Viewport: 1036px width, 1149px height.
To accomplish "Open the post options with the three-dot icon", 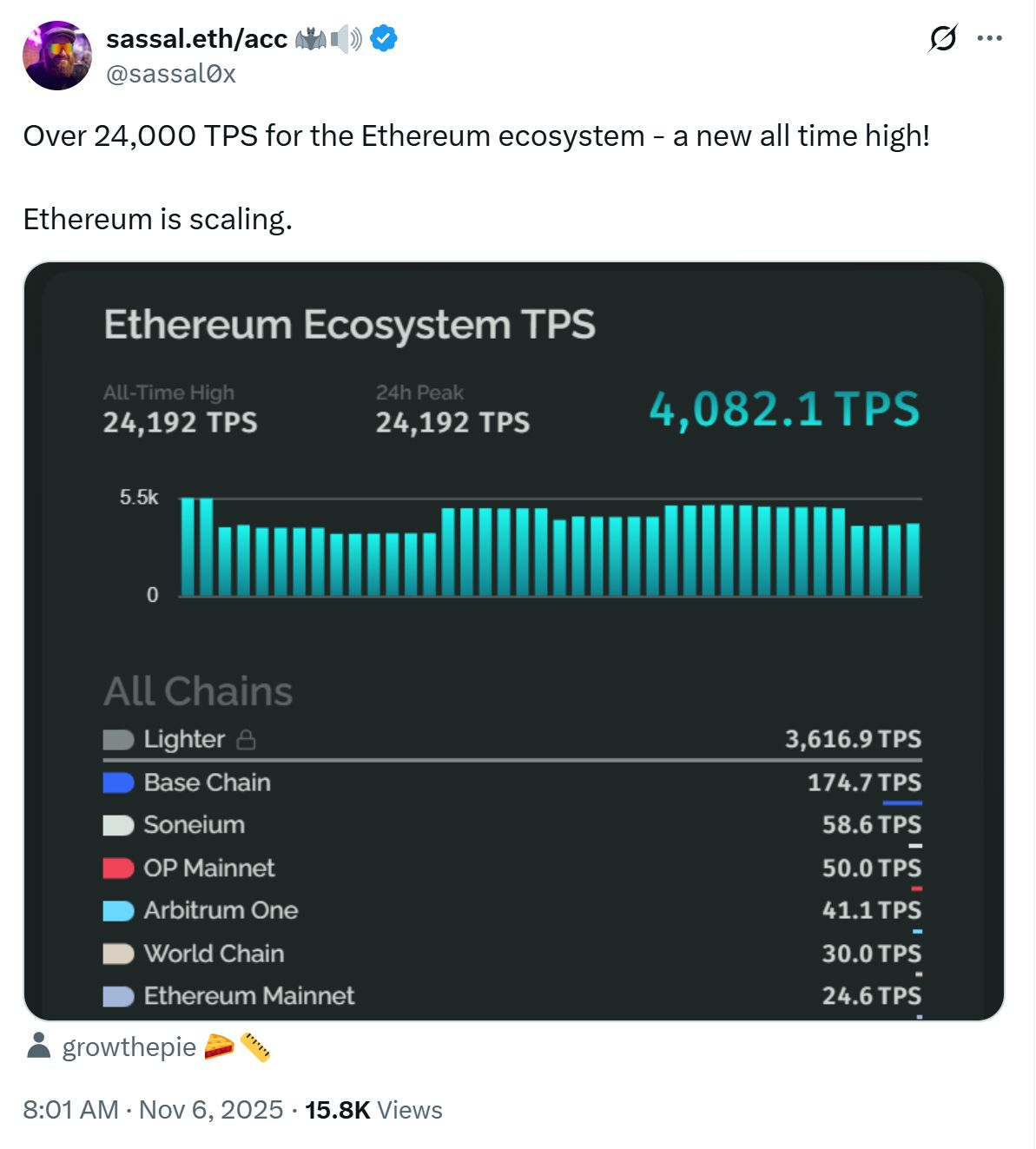I will [x=990, y=38].
